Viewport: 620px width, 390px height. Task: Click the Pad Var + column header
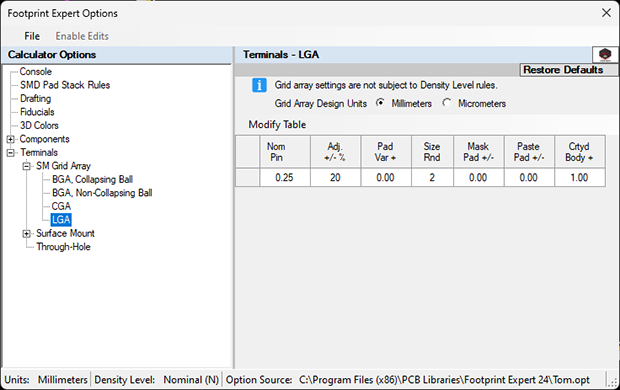click(x=386, y=152)
